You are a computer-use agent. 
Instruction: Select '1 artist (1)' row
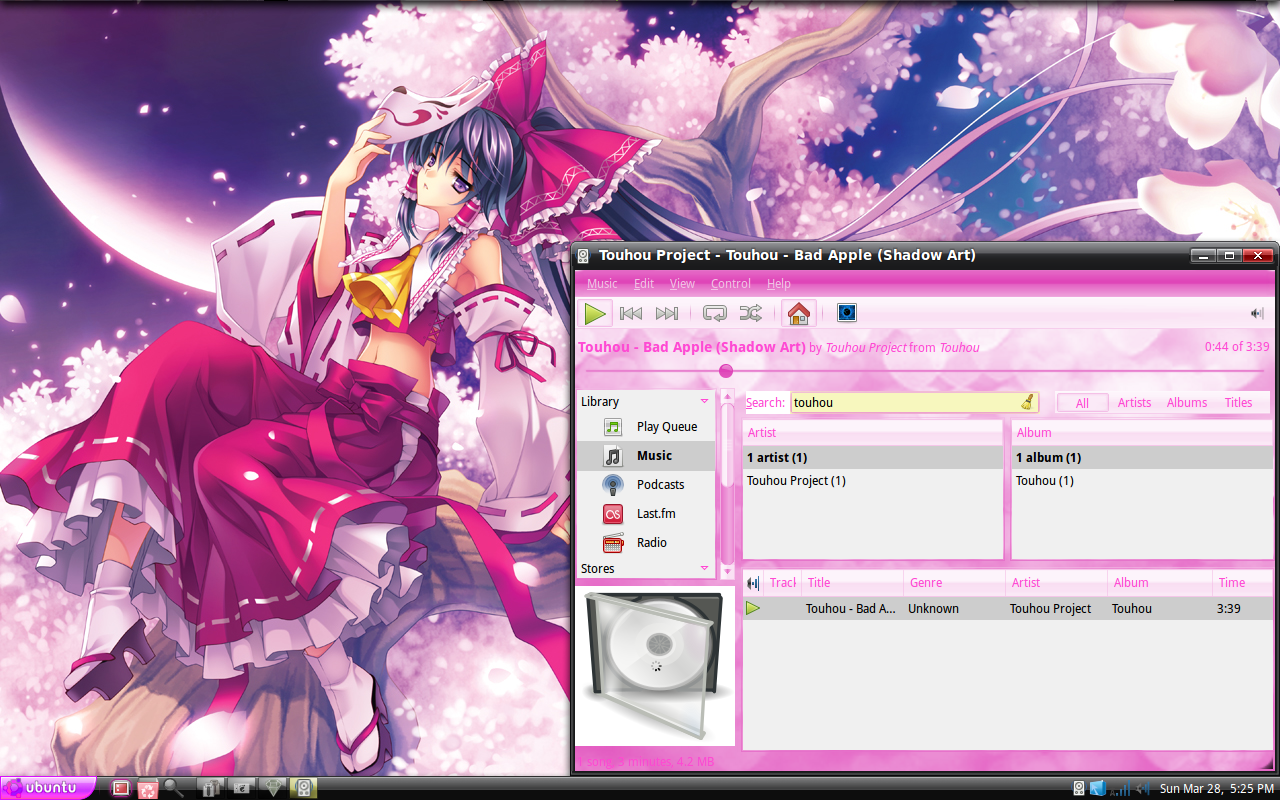[x=872, y=458]
